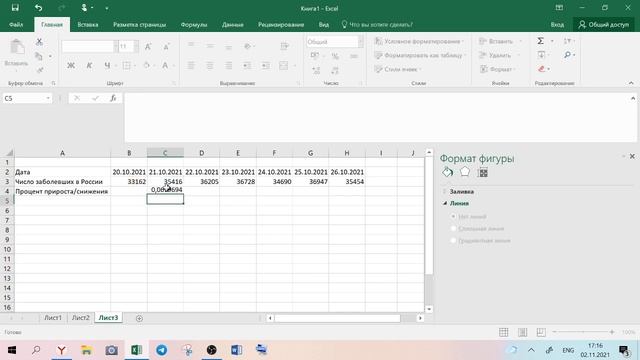Open the Файл tab

click(16, 24)
